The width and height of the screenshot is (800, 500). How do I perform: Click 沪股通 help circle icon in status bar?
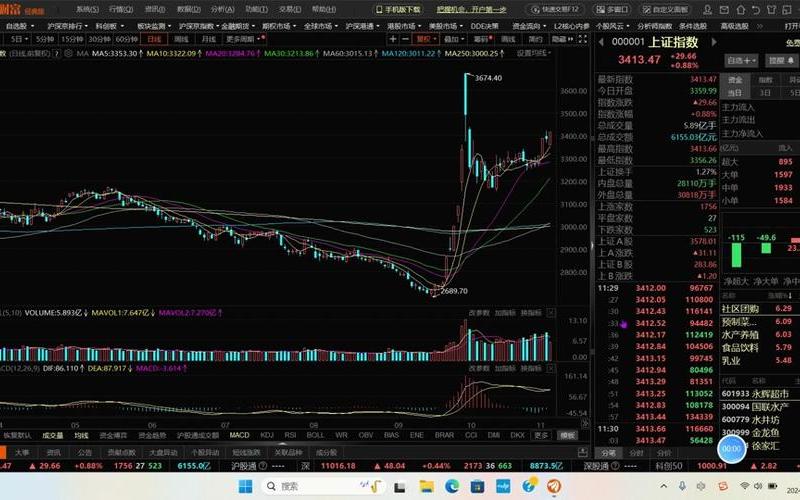pyautogui.click(x=262, y=466)
